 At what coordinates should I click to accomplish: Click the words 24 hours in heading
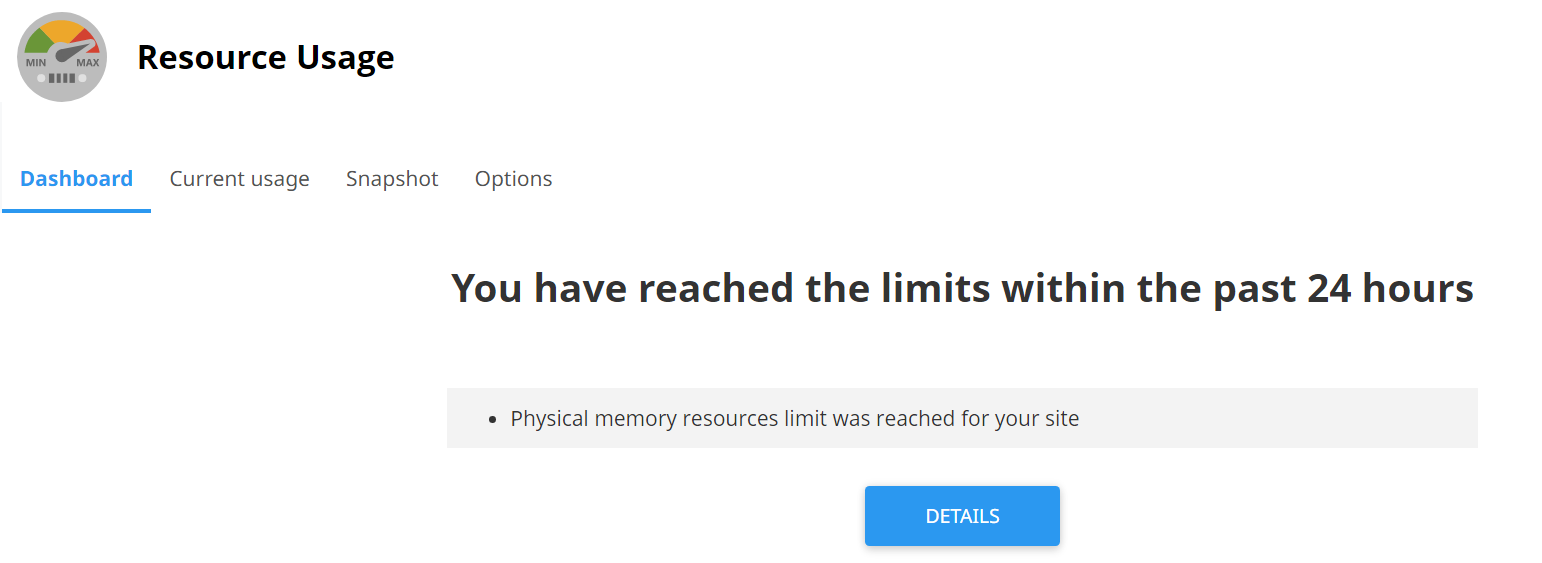point(1390,288)
